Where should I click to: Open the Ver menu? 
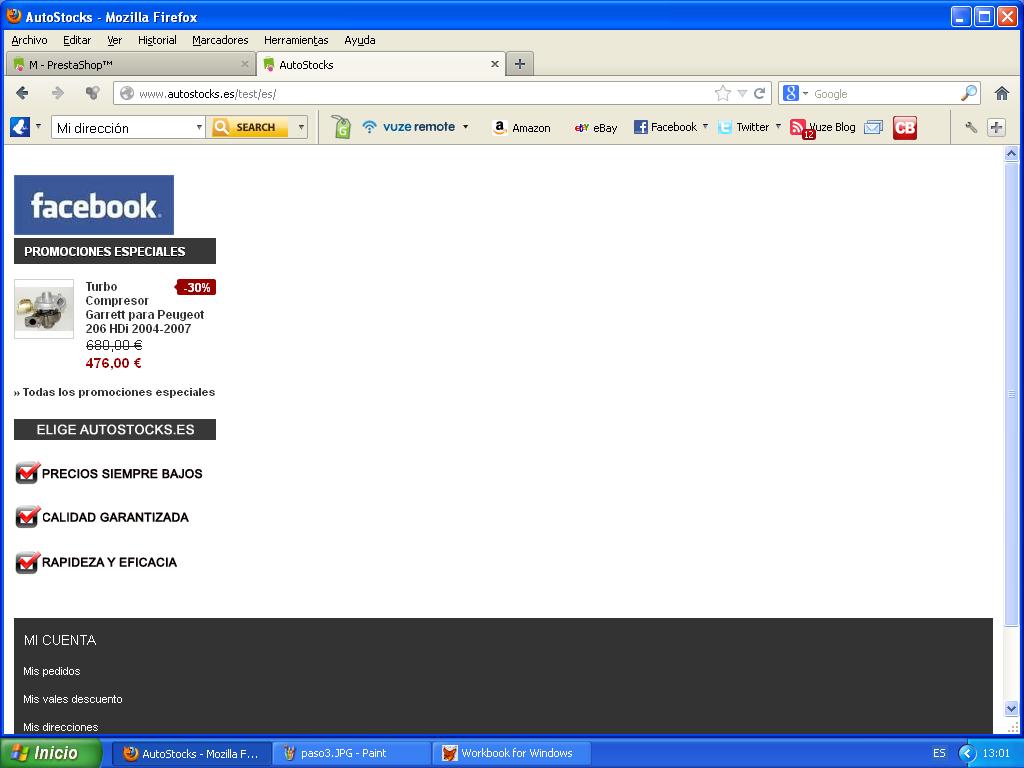(114, 40)
